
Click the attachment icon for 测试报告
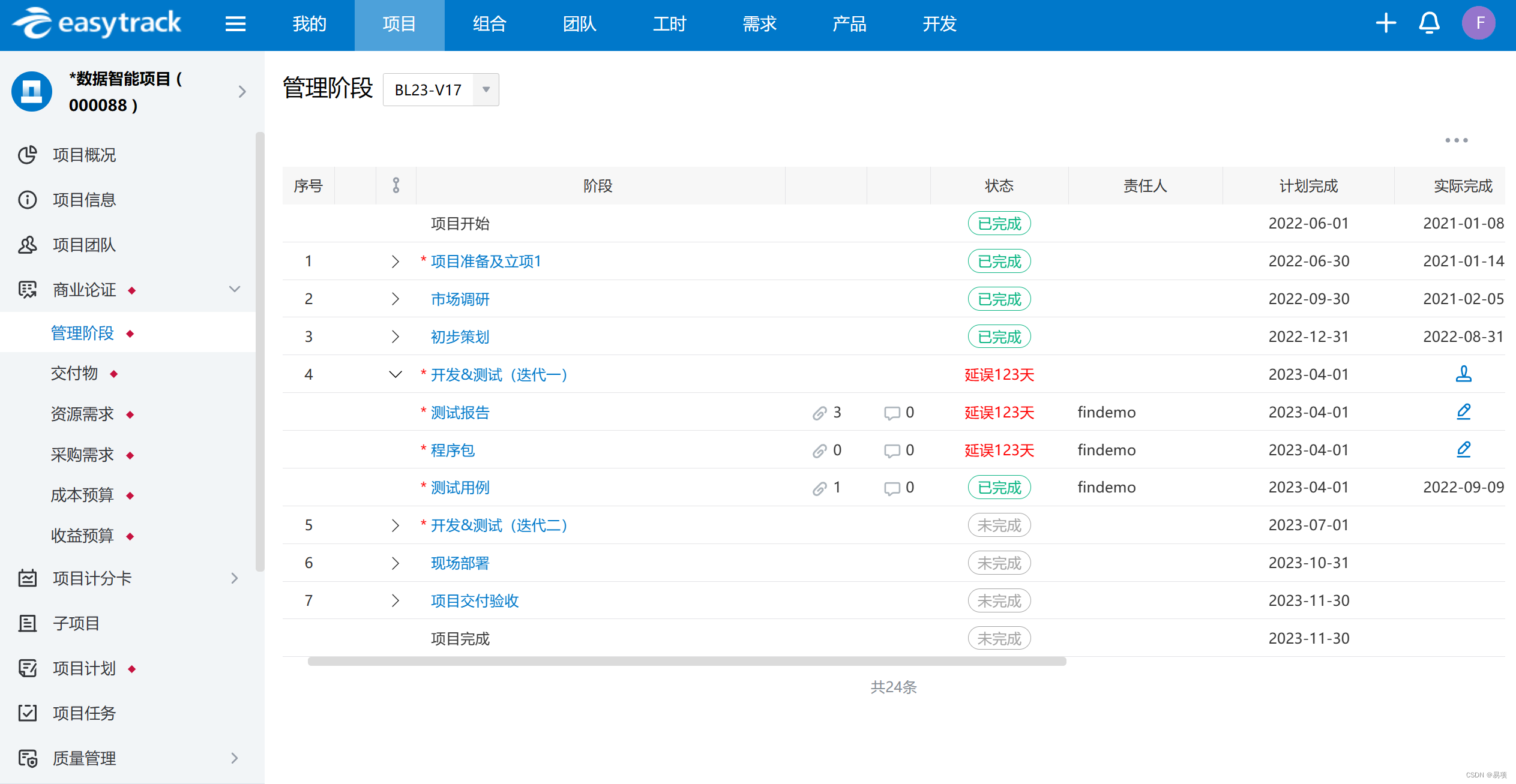click(820, 413)
